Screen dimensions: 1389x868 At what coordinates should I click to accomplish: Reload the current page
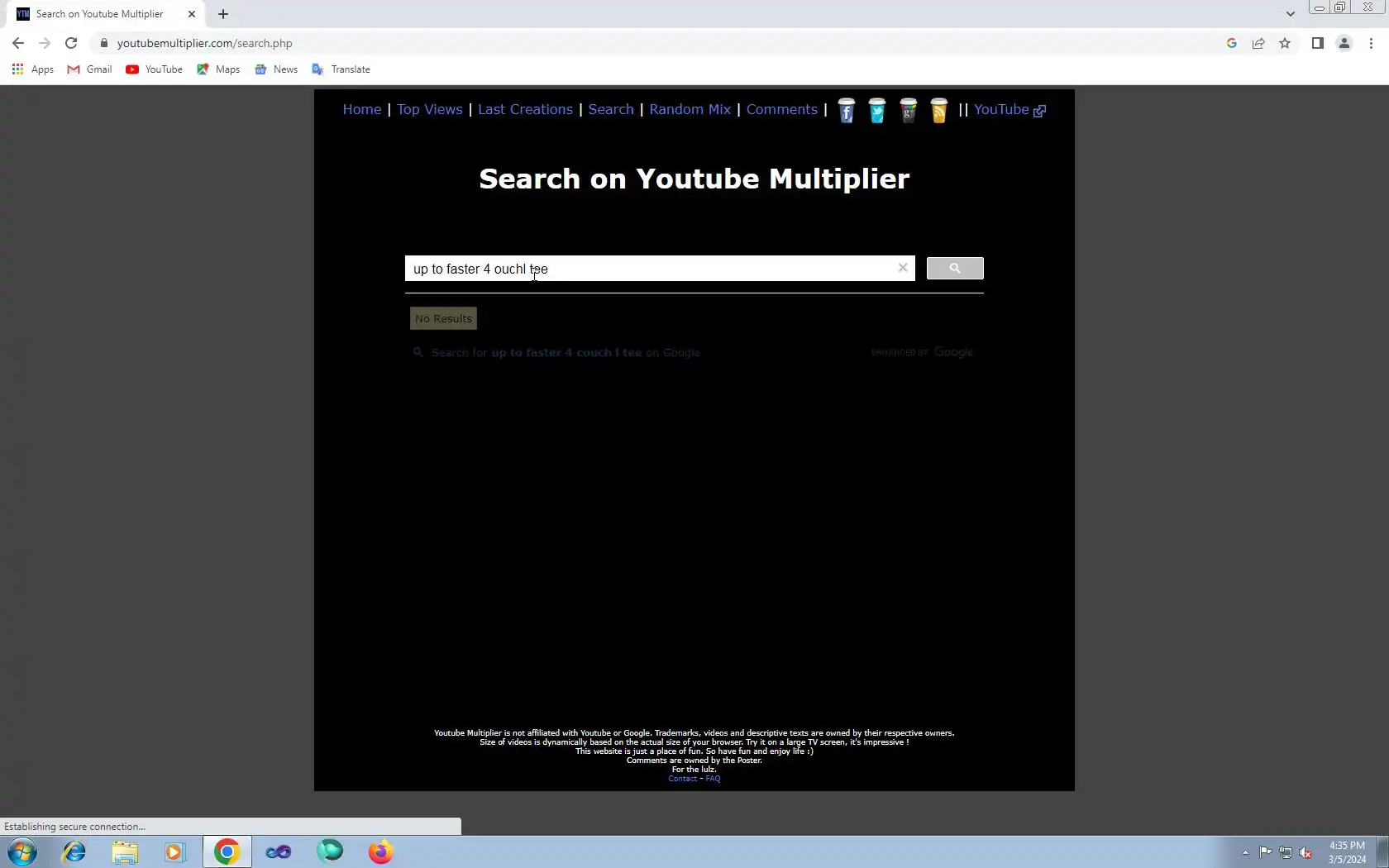click(71, 43)
